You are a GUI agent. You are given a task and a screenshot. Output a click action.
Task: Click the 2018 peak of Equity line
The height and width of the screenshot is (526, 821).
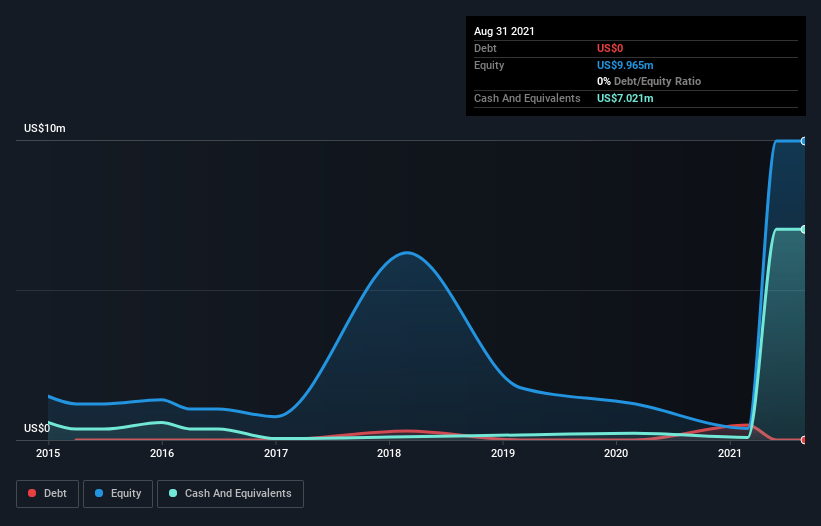pyautogui.click(x=407, y=253)
